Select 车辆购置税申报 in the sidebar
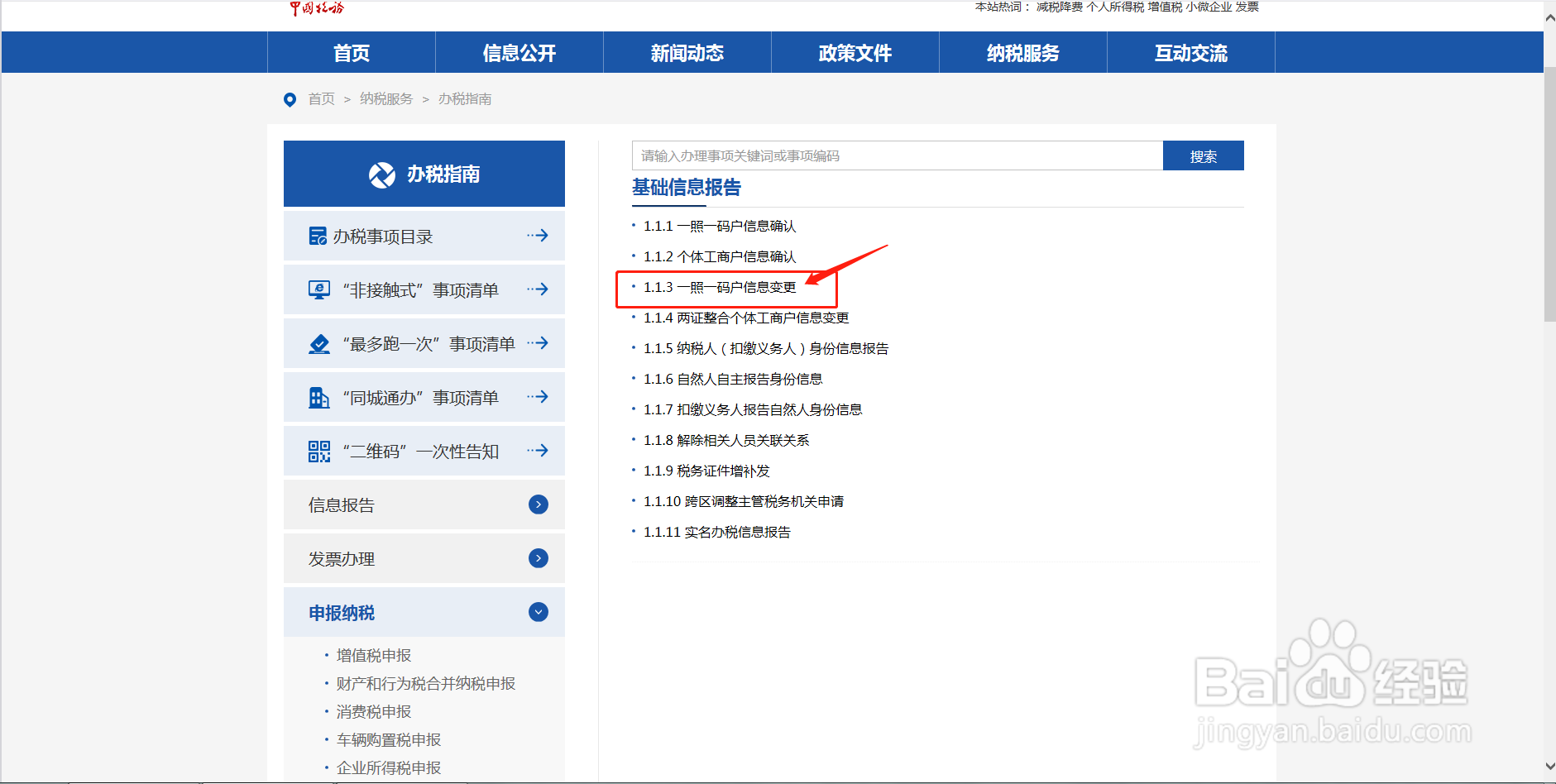Image resolution: width=1556 pixels, height=784 pixels. coord(389,740)
